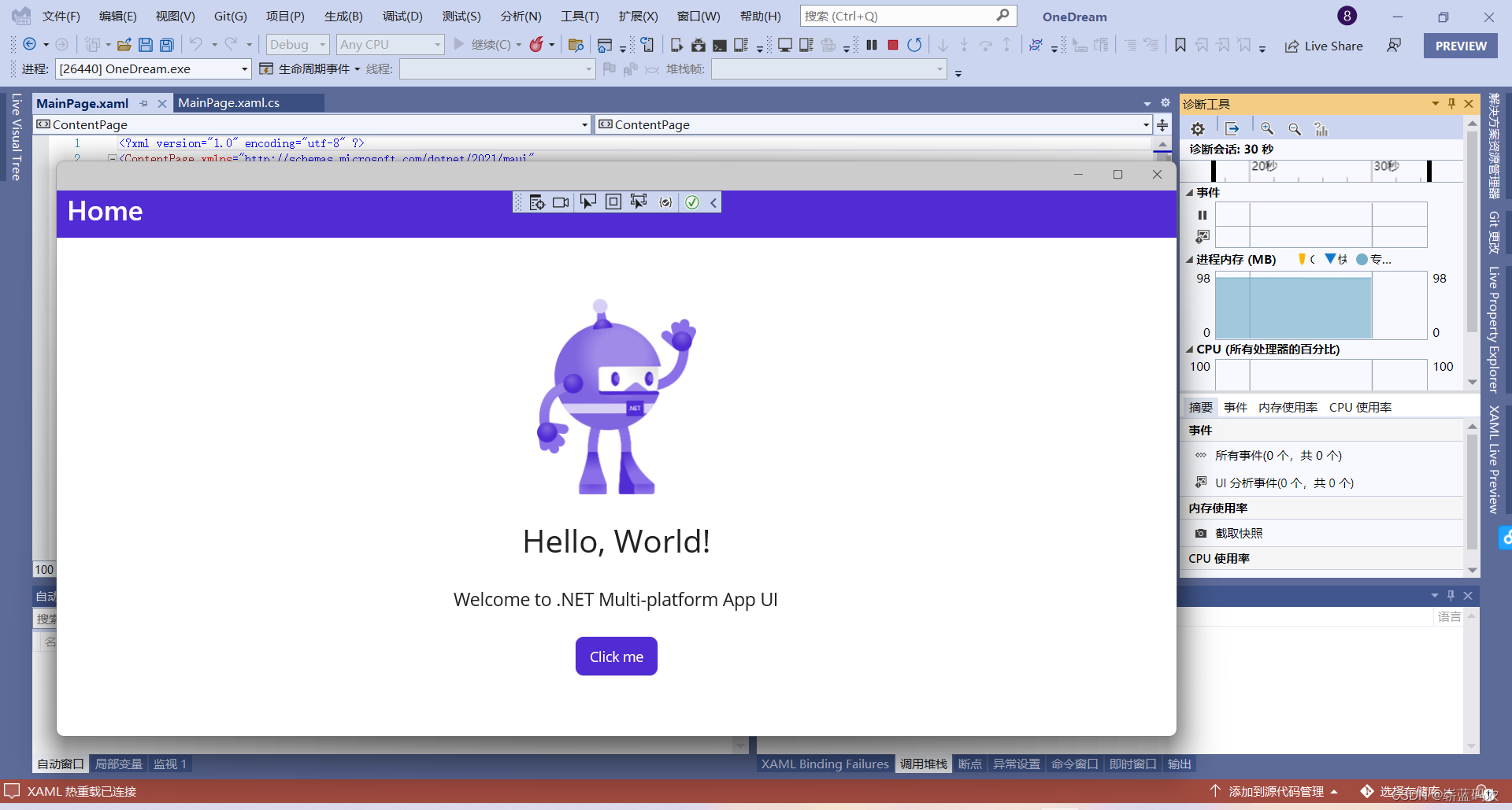Click the Diagnostic Tools vertical scrollbar
The image size is (1512, 810).
pos(1472,252)
